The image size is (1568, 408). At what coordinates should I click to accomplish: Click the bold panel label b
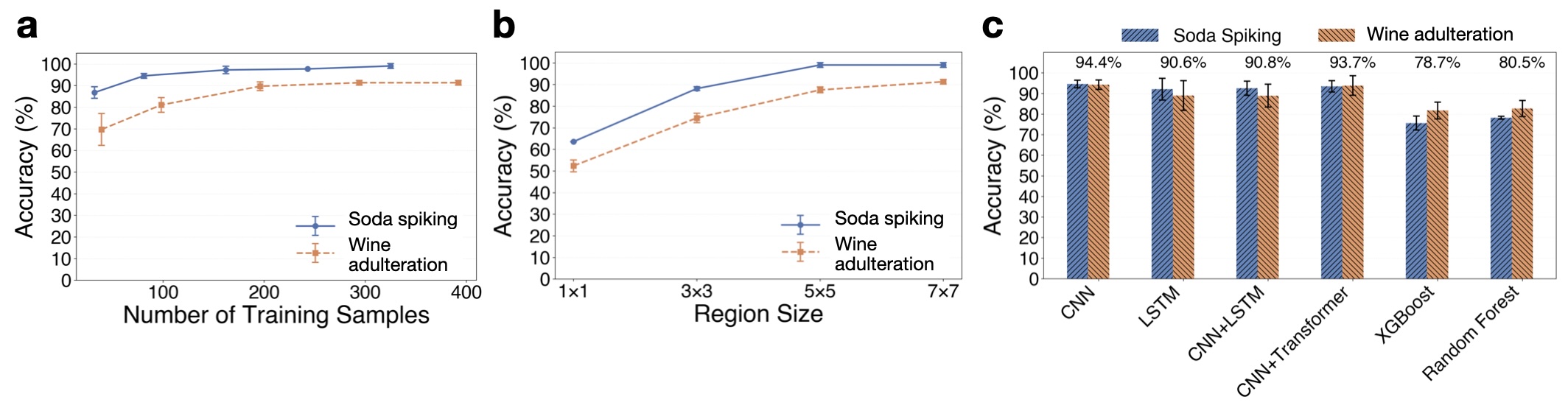(504, 26)
